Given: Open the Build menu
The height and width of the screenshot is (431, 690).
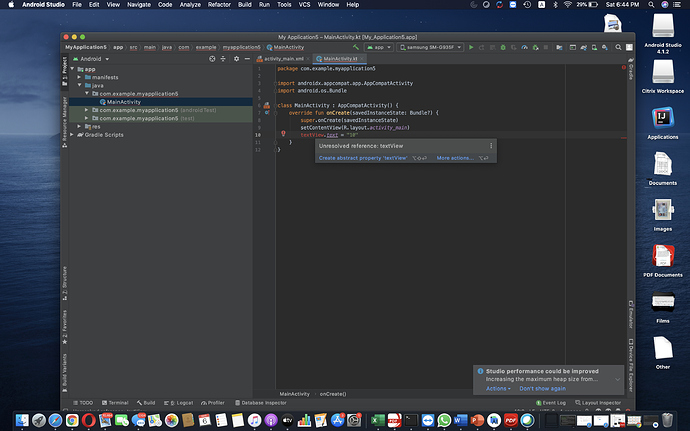Looking at the screenshot, I should (245, 4).
